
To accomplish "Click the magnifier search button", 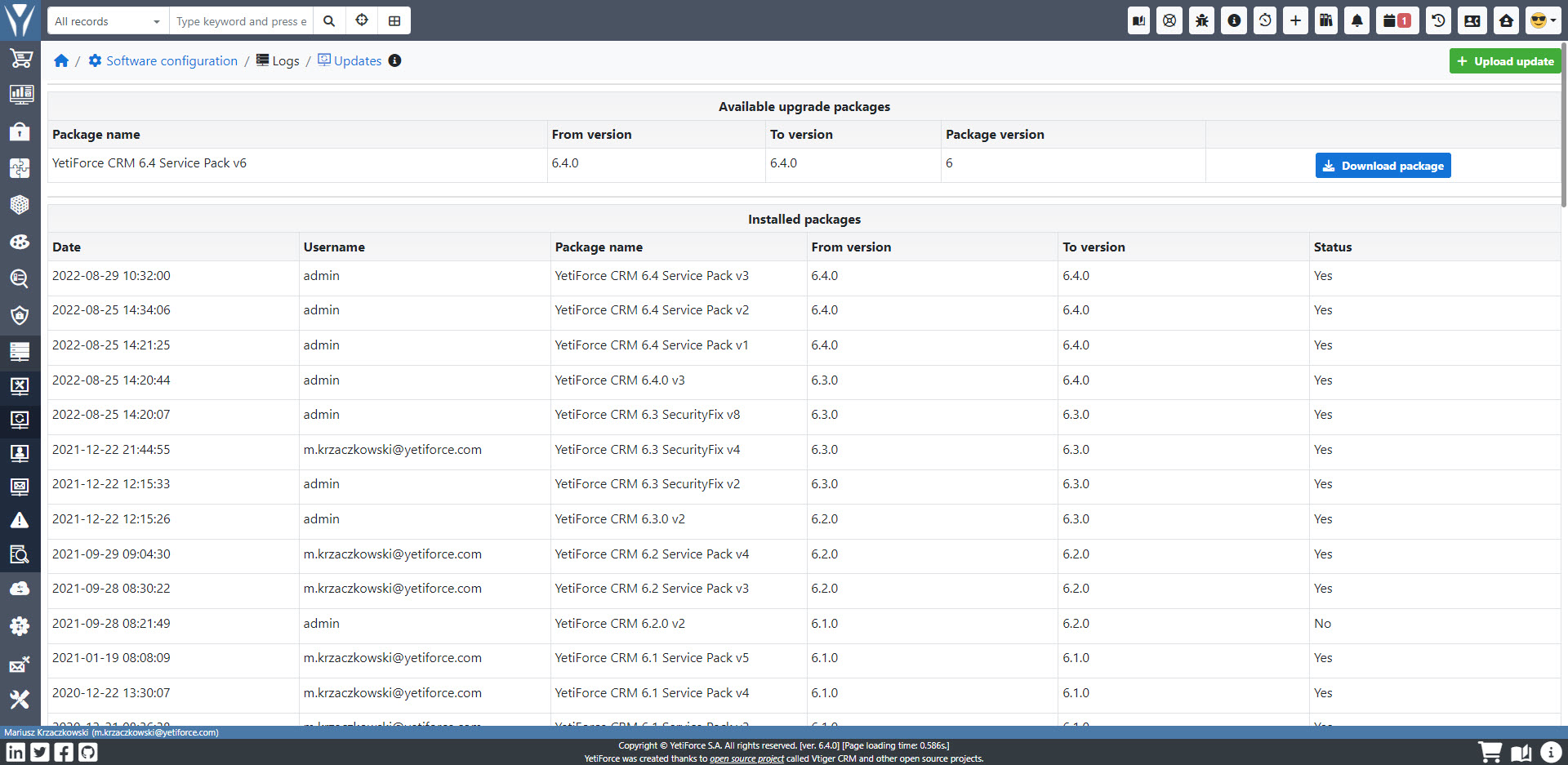I will (x=329, y=21).
